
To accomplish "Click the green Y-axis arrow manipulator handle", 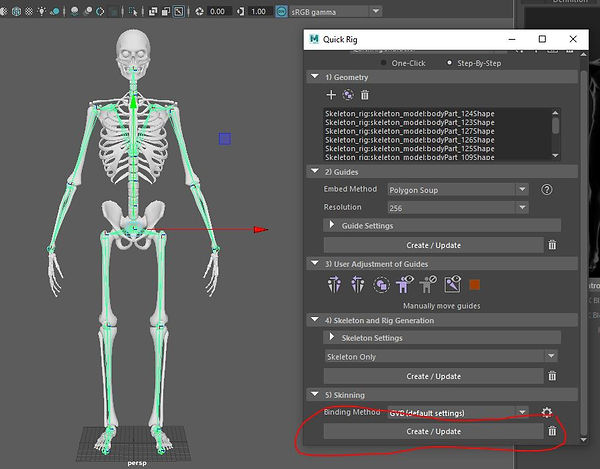I will pos(133,102).
